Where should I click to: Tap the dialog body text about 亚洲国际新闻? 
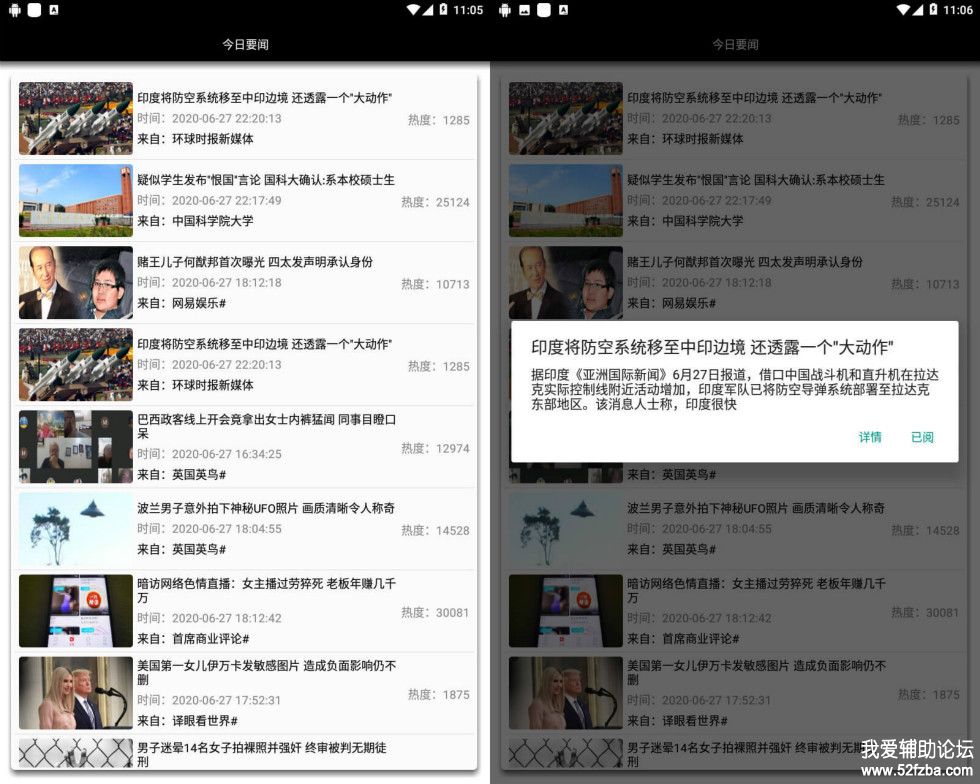tap(734, 390)
